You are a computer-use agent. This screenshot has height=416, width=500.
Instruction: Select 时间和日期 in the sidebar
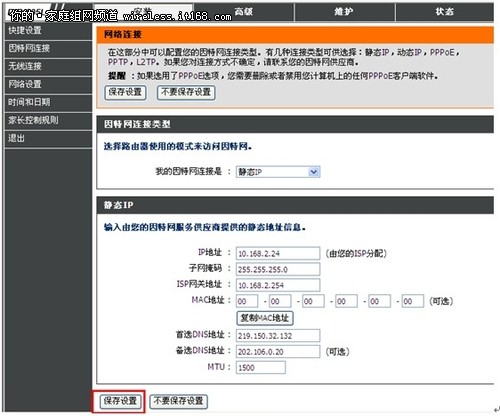(x=49, y=102)
